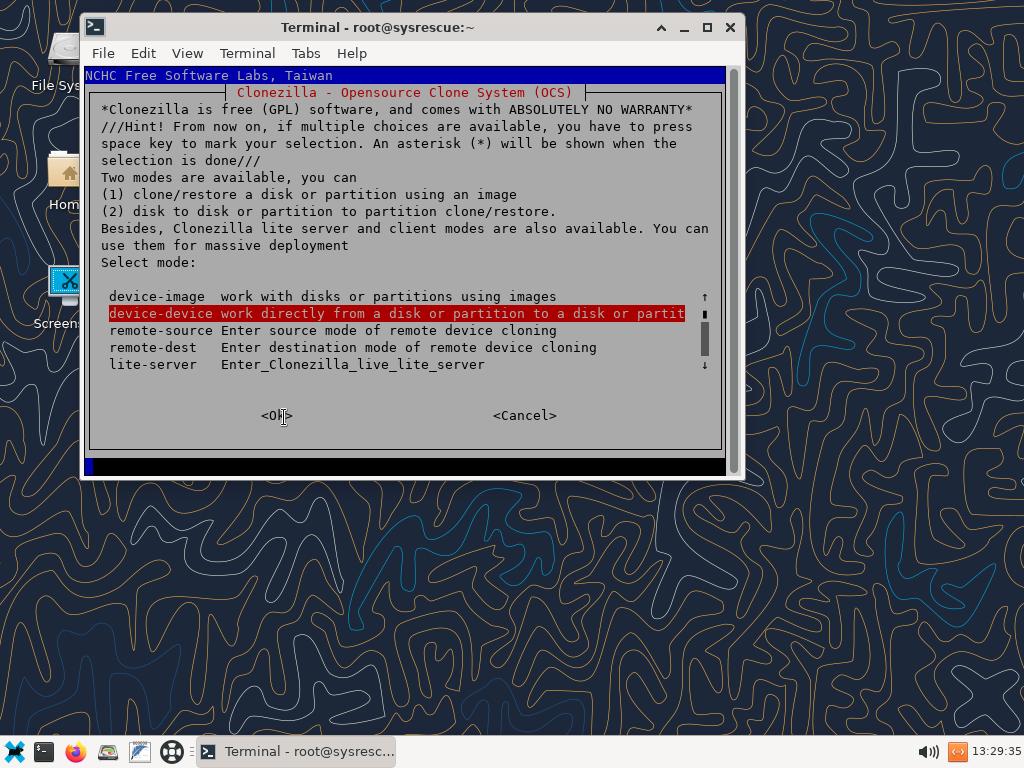Launch Firefox from the taskbar
Screen dimensions: 1024x768
[76, 752]
